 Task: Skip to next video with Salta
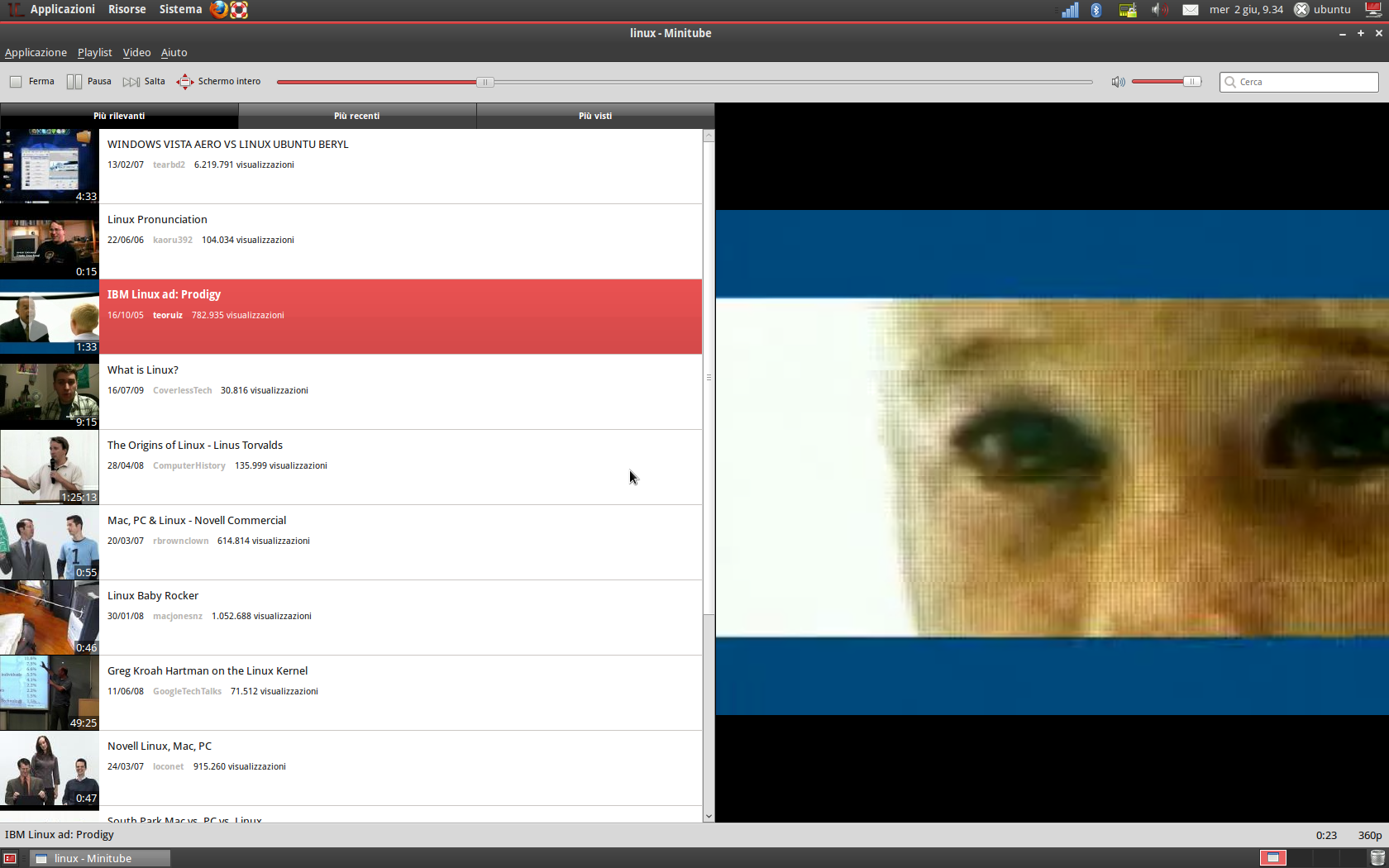144,82
